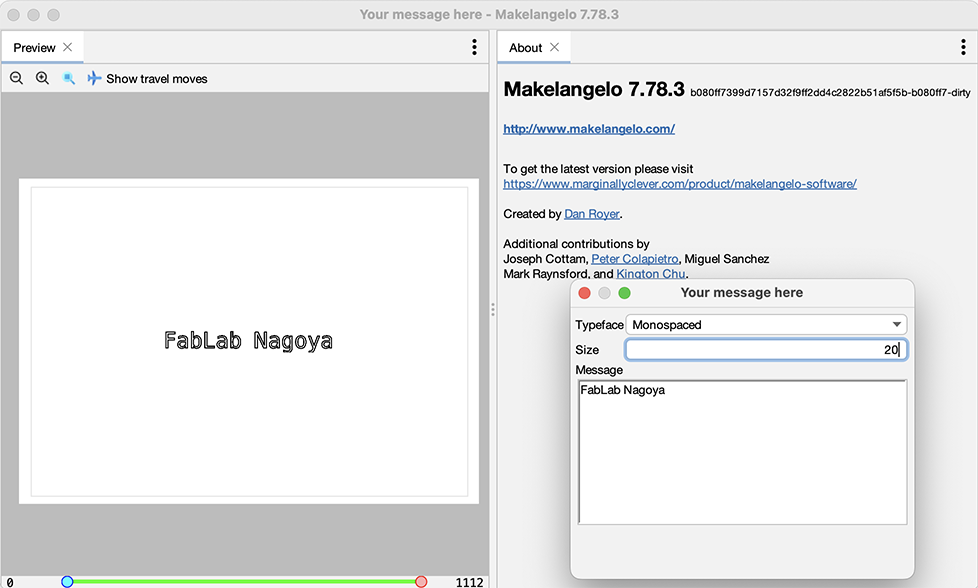Click the panel divider handle between Preview and About
Image resolution: width=978 pixels, height=588 pixels.
(493, 309)
